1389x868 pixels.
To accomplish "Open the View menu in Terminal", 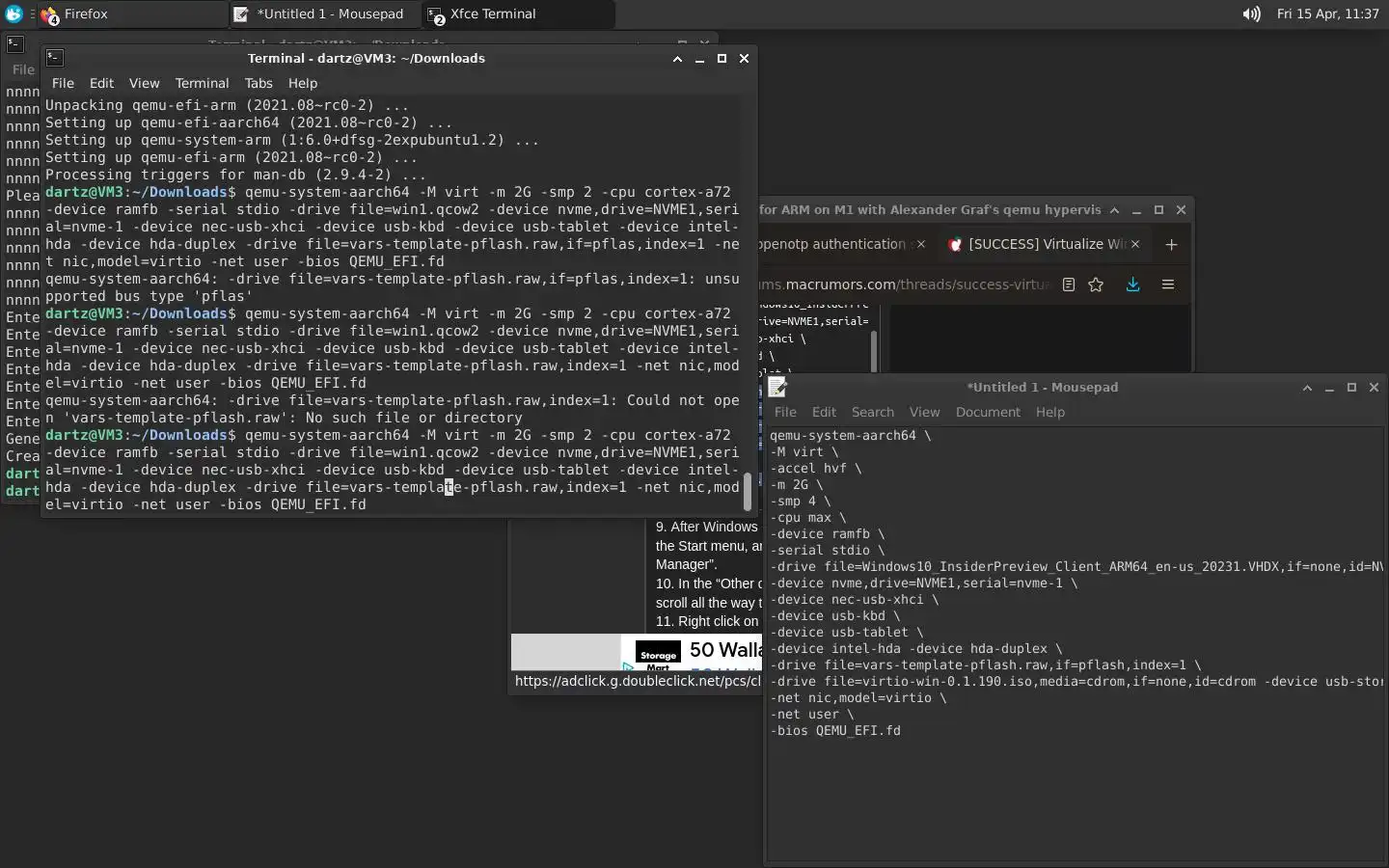I will pyautogui.click(x=144, y=83).
